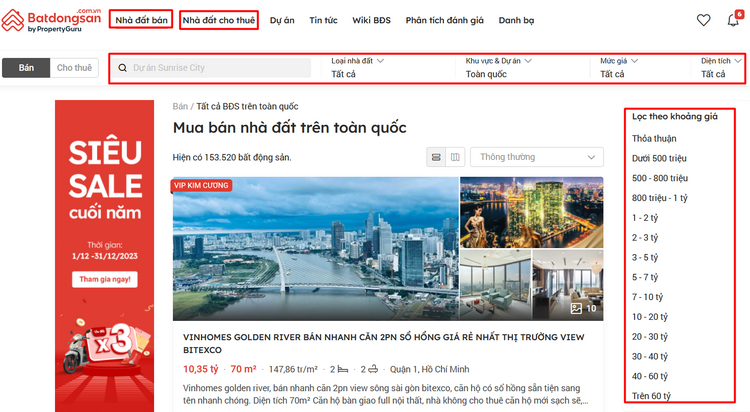The width and height of the screenshot is (750, 412).
Task: Open photo gallery count icon on listing
Action: coord(583,308)
